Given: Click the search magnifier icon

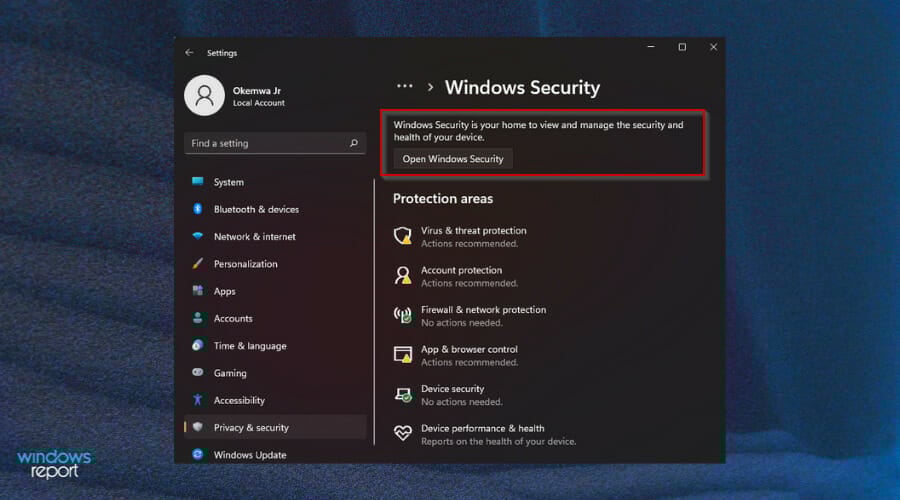Looking at the screenshot, I should (354, 143).
